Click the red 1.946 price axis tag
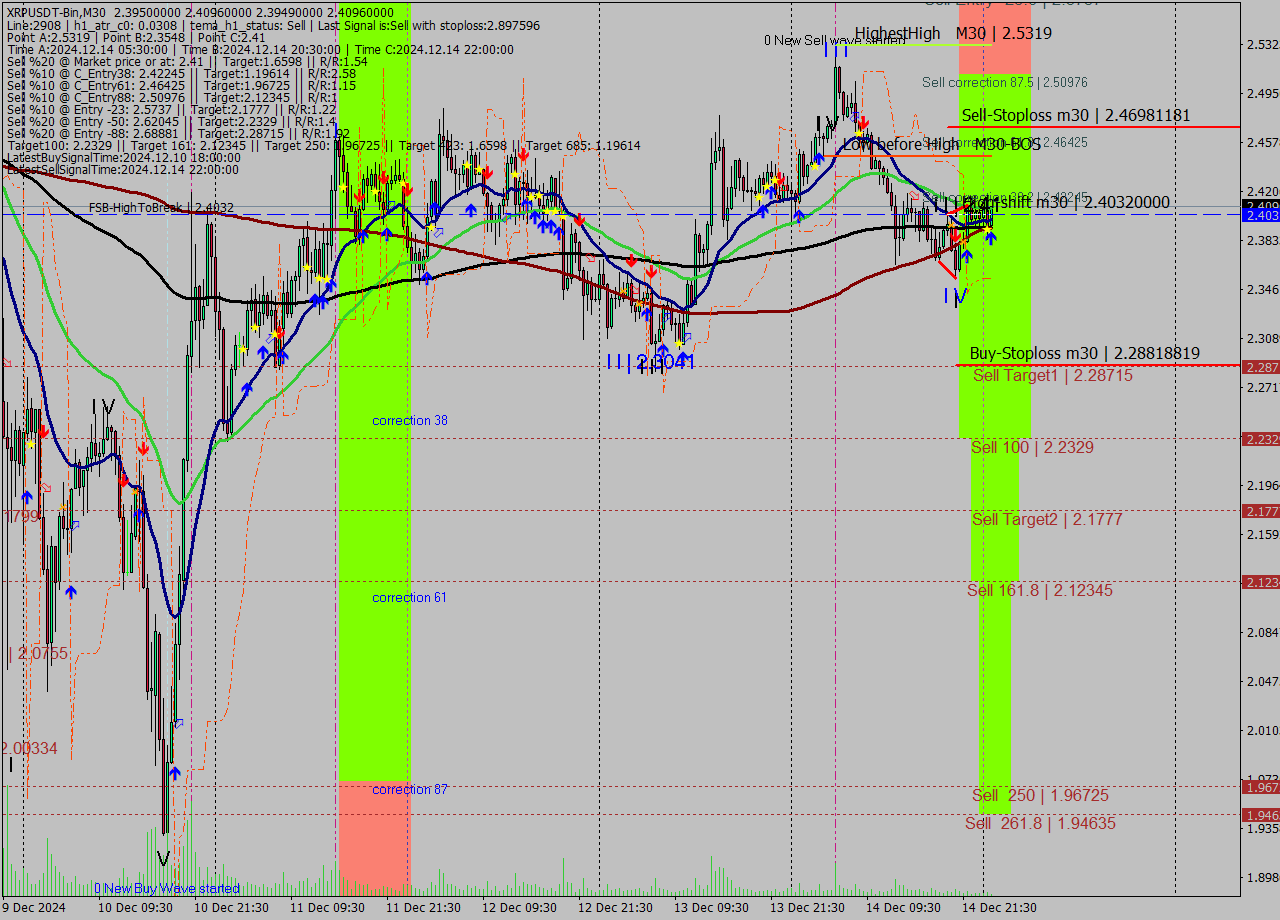 1261,815
